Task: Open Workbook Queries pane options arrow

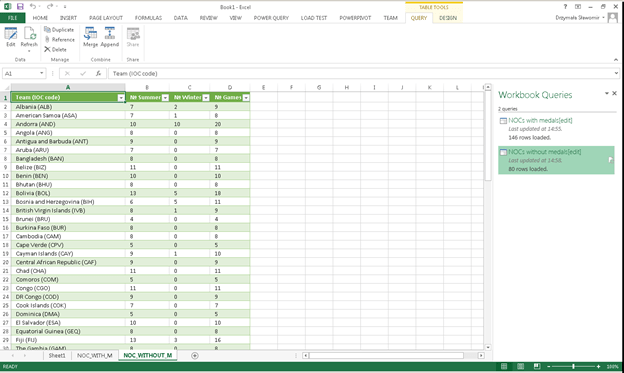Action: (607, 93)
